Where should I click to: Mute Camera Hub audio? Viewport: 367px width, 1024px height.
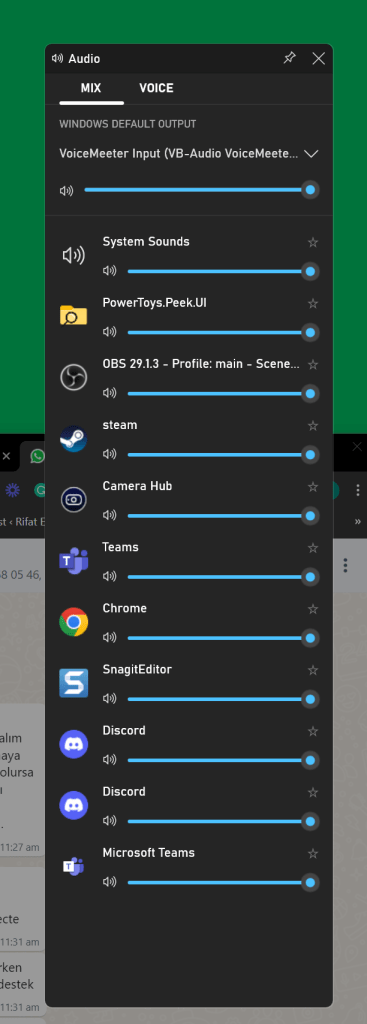point(109,516)
